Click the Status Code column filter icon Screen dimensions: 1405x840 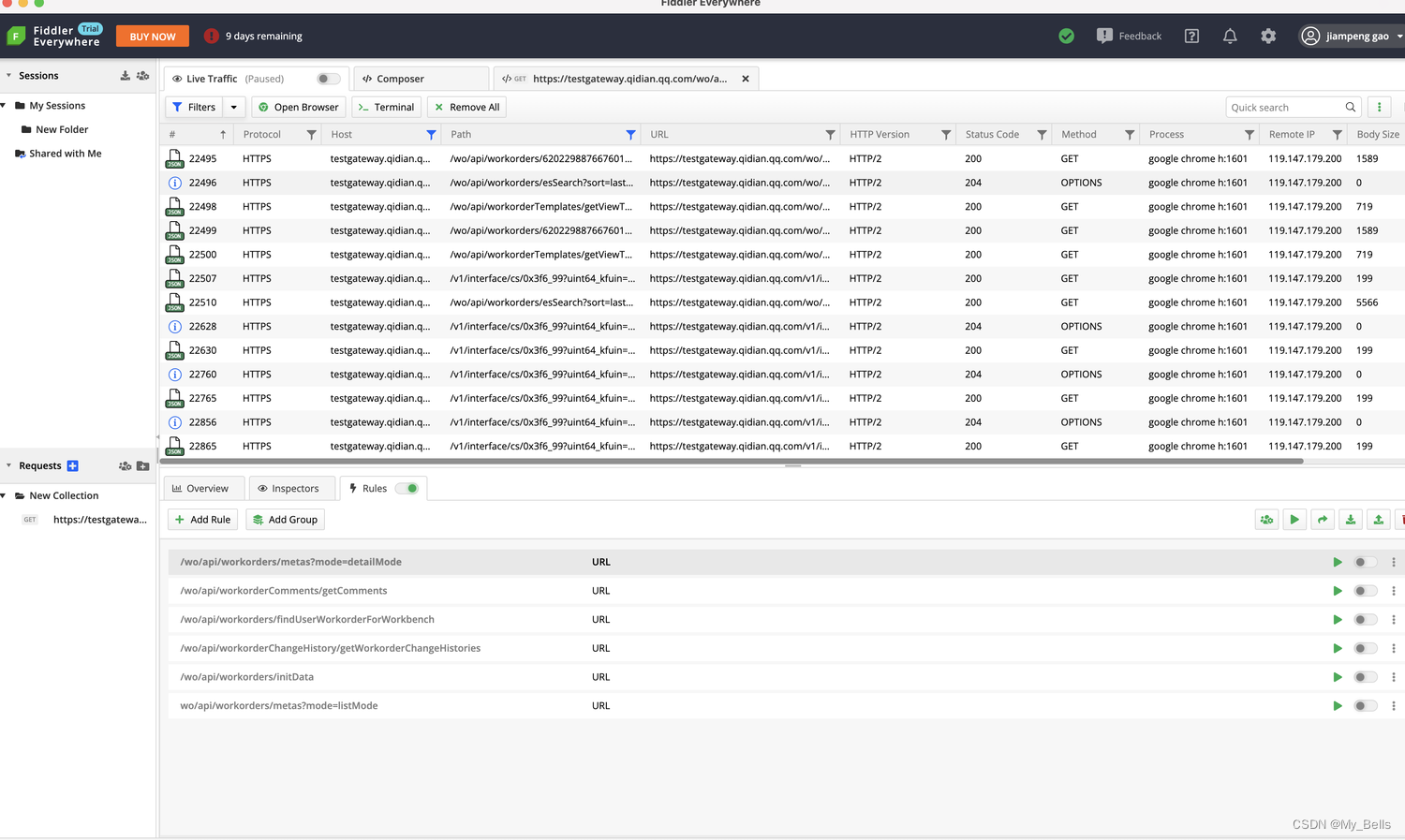1042,135
